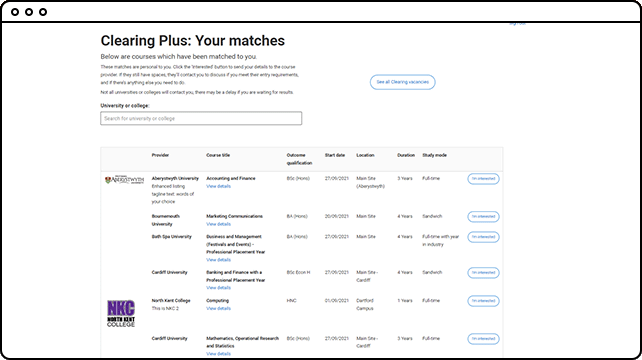The width and height of the screenshot is (642, 360).
Task: Click the Computing course title
Action: [x=217, y=301]
